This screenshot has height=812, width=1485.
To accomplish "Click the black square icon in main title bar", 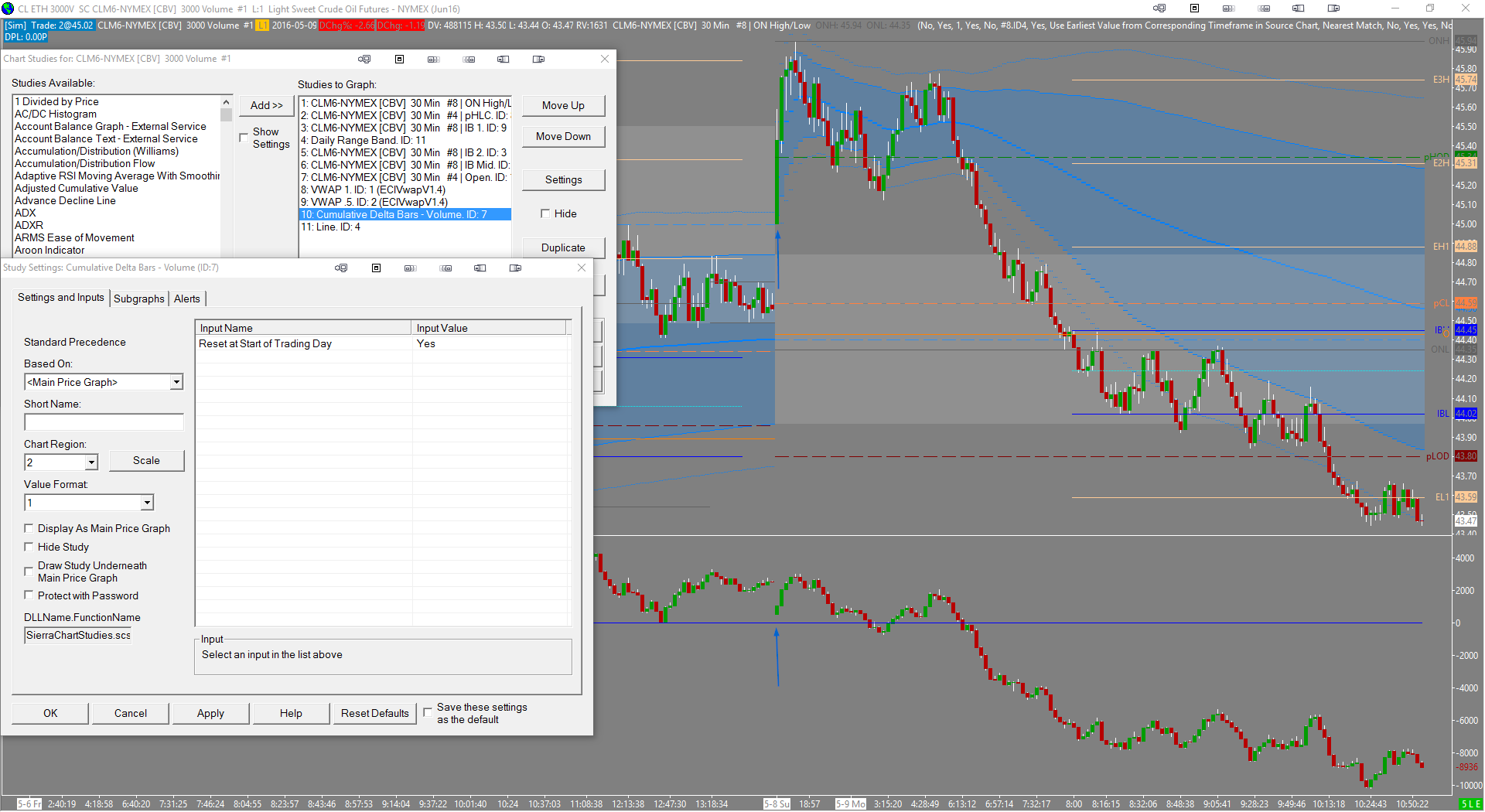I will [x=1194, y=9].
